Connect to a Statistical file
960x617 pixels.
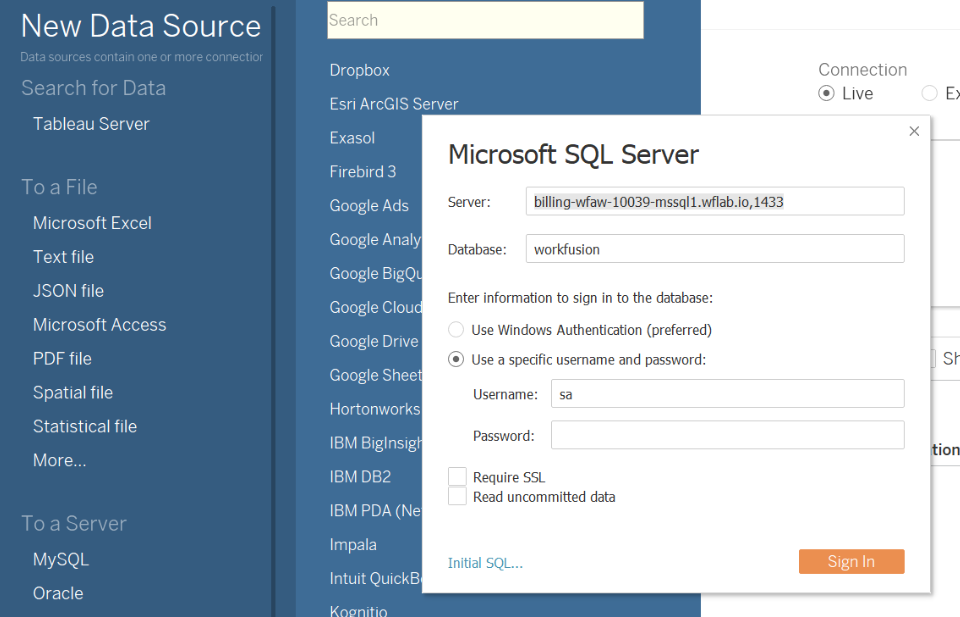85,427
